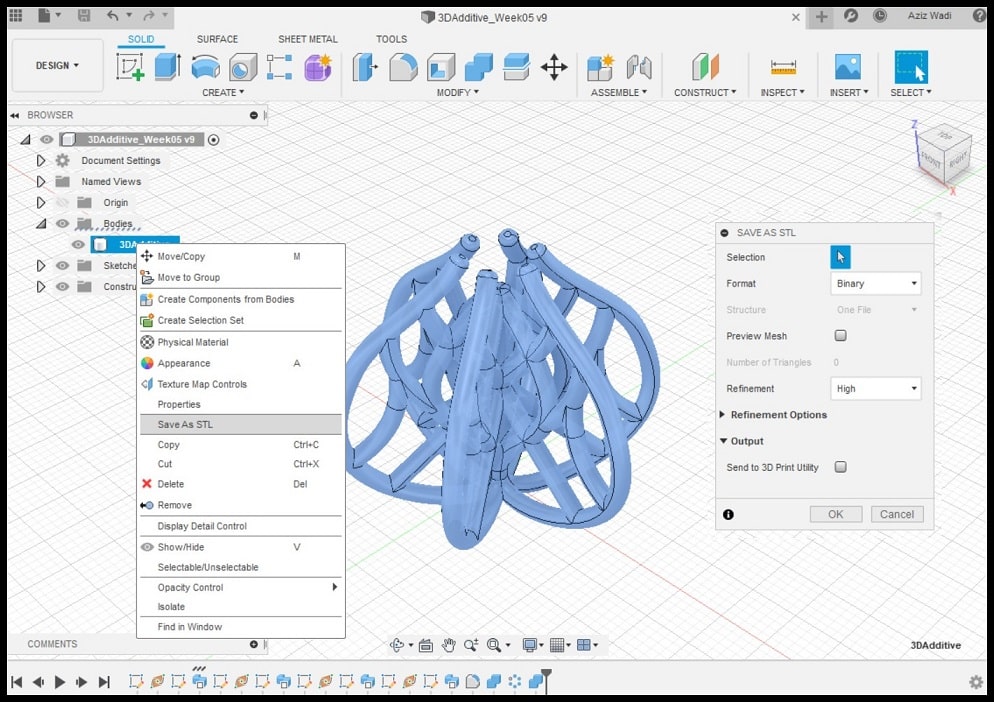994x702 pixels.
Task: Select the Fillet tool icon
Action: pyautogui.click(x=403, y=67)
